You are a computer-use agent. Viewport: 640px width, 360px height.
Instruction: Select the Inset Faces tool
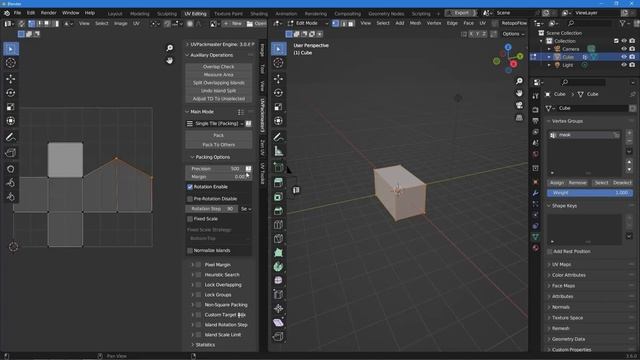tap(278, 197)
